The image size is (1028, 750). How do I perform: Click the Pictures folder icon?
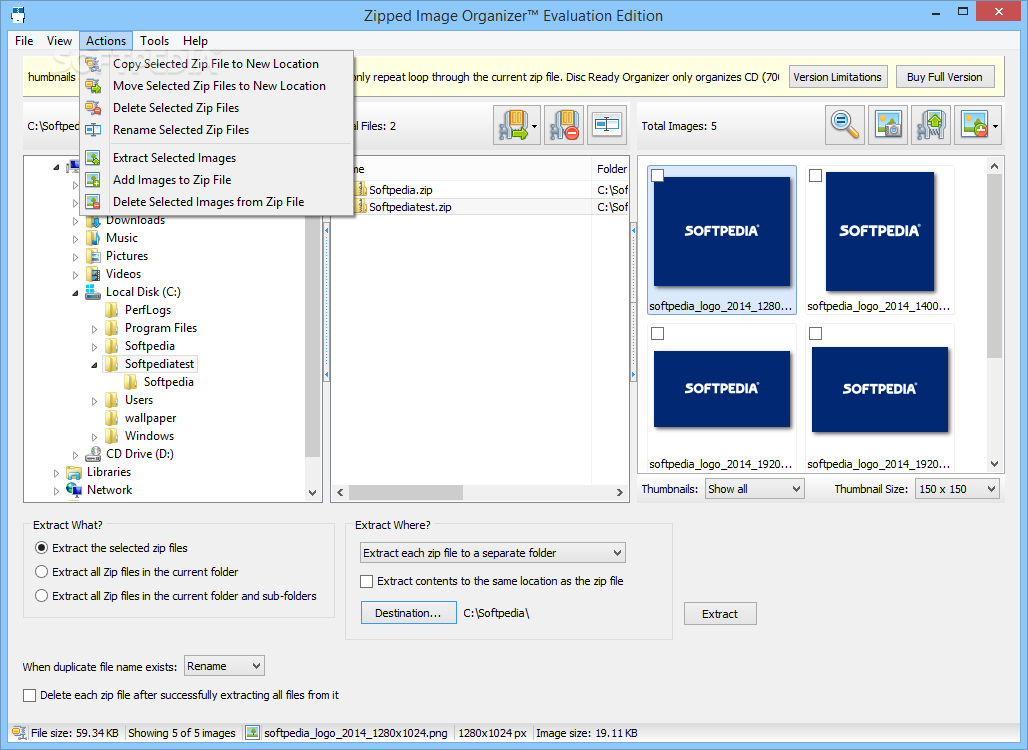93,256
